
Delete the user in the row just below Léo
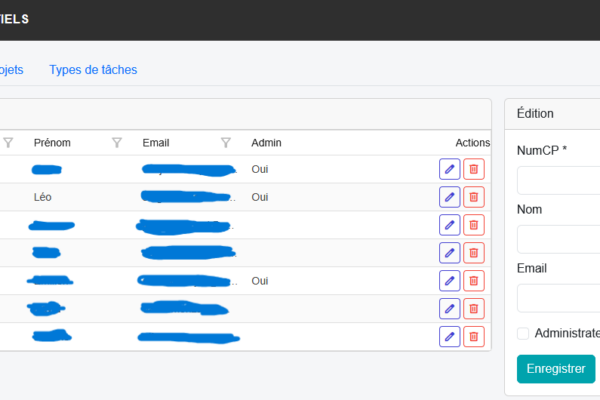pos(474,225)
